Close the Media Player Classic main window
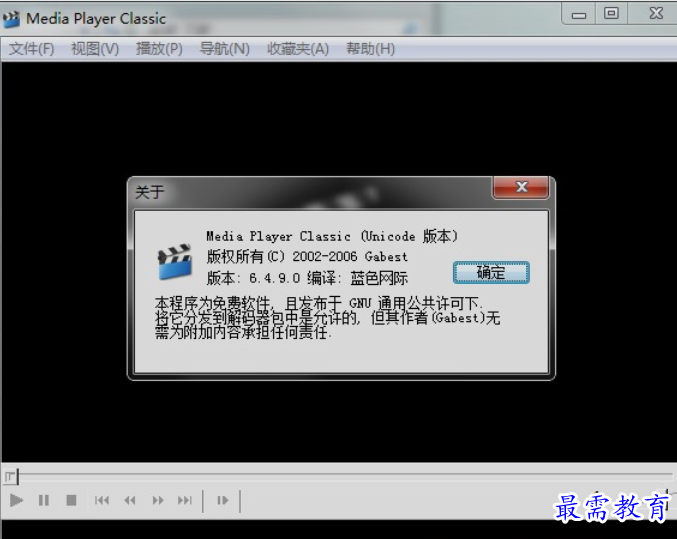The image size is (677, 539). point(656,14)
